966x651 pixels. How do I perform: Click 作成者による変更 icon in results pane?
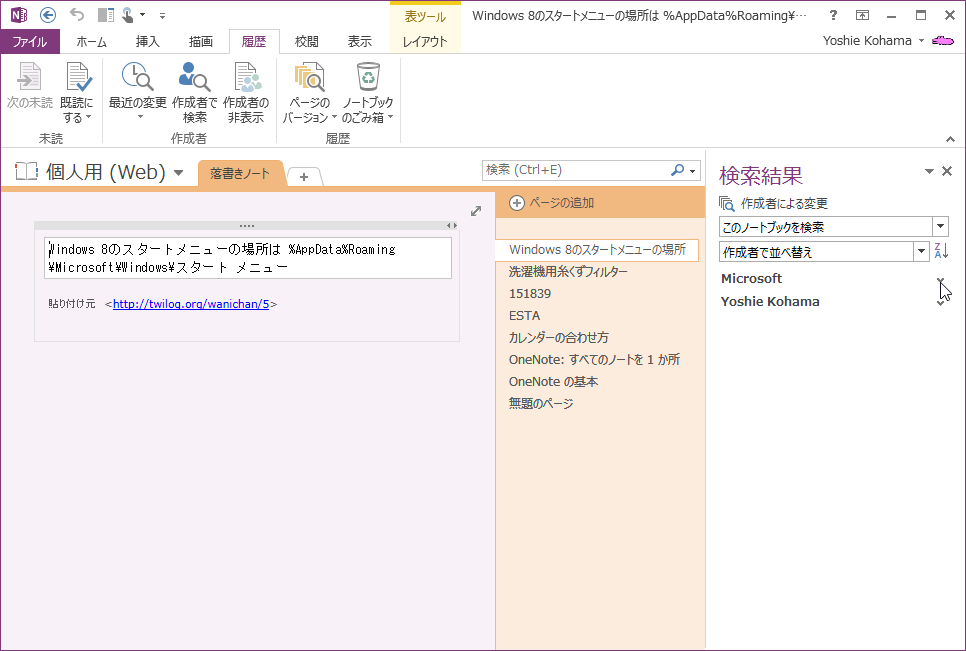tap(727, 203)
